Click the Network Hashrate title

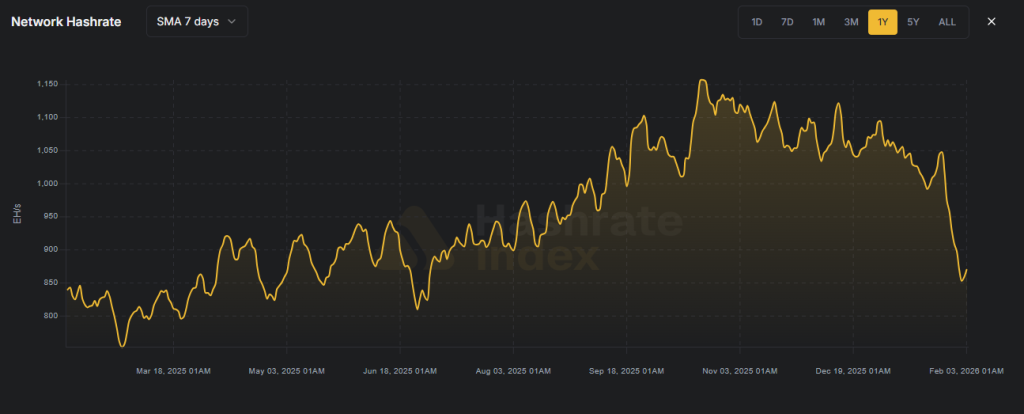pos(66,21)
